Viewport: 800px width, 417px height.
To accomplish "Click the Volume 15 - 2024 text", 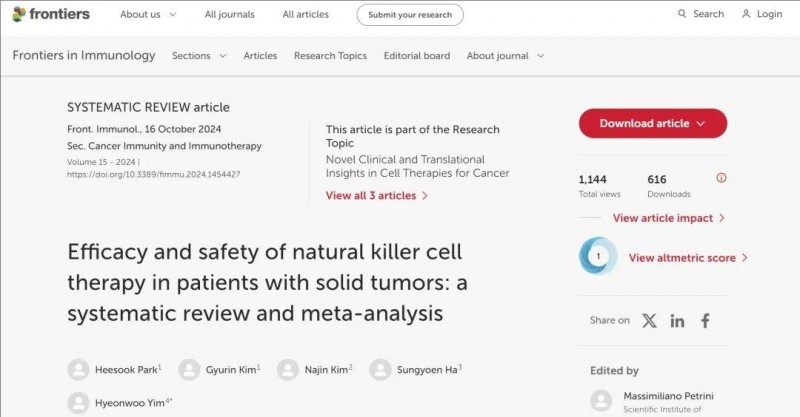I will coord(101,162).
